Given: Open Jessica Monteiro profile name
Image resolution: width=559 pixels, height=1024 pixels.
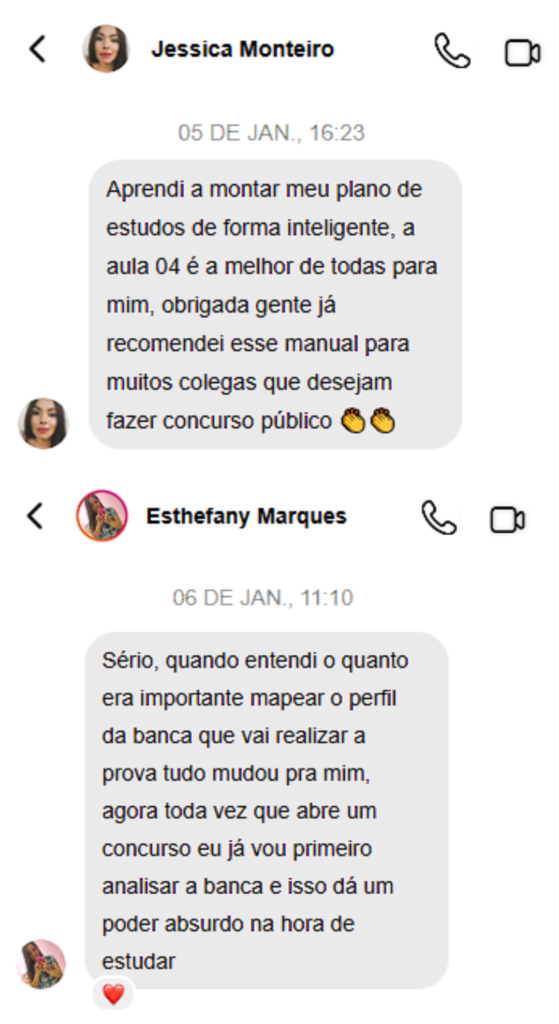Looking at the screenshot, I should click(x=242, y=49).
